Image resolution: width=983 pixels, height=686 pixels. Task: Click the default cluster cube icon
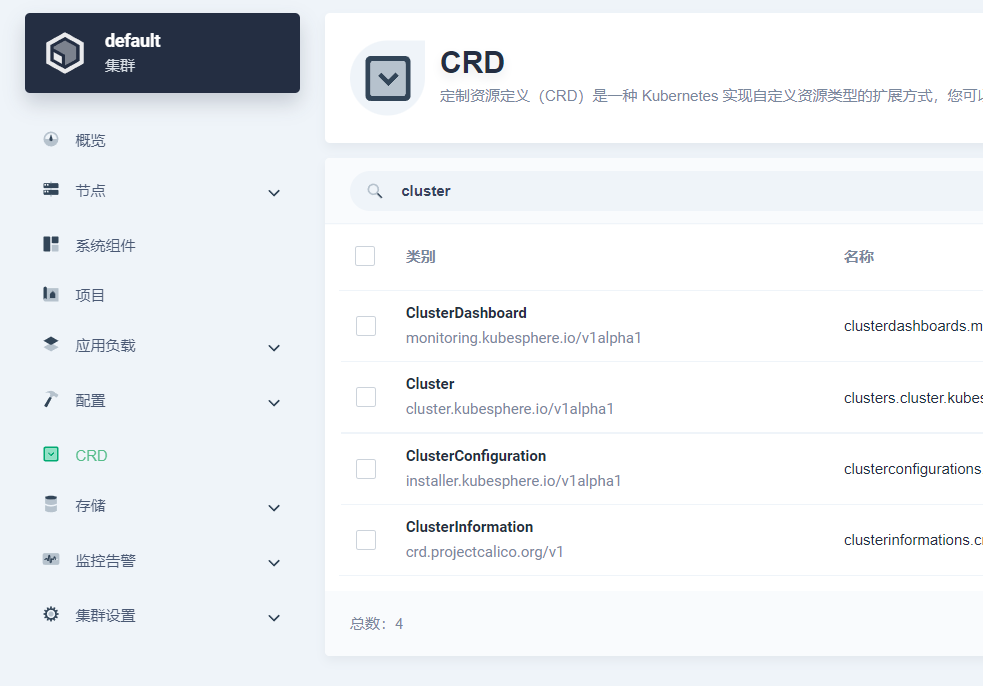click(x=65, y=53)
